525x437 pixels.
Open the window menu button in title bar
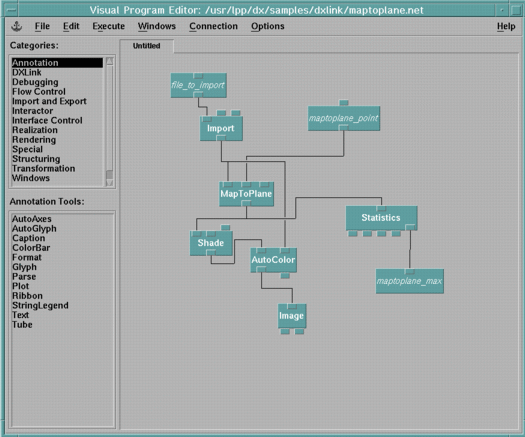(x=11, y=10)
